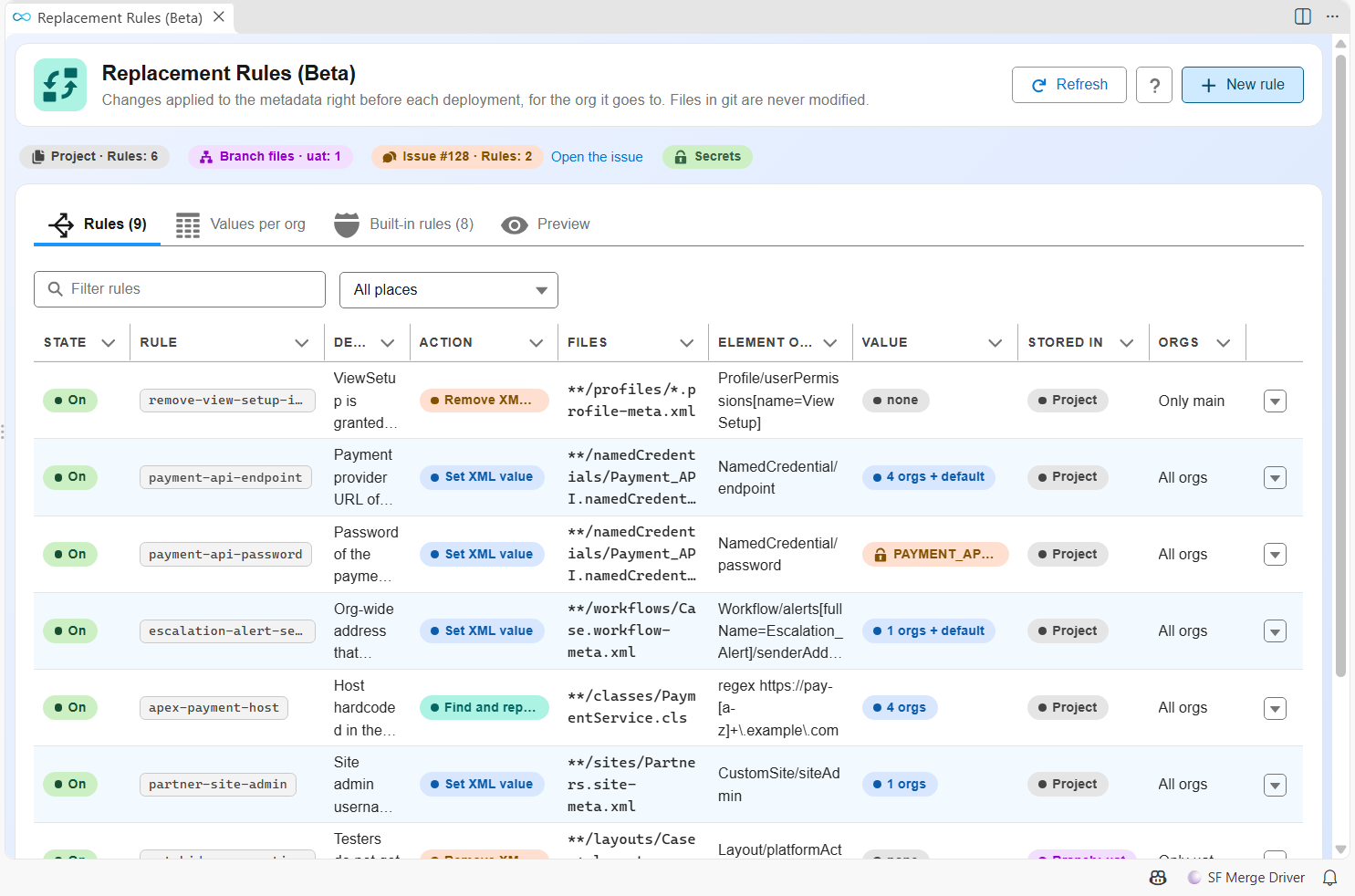Click the Replacement Rules app logo icon
This screenshot has width=1355, height=896.
pyautogui.click(x=60, y=85)
